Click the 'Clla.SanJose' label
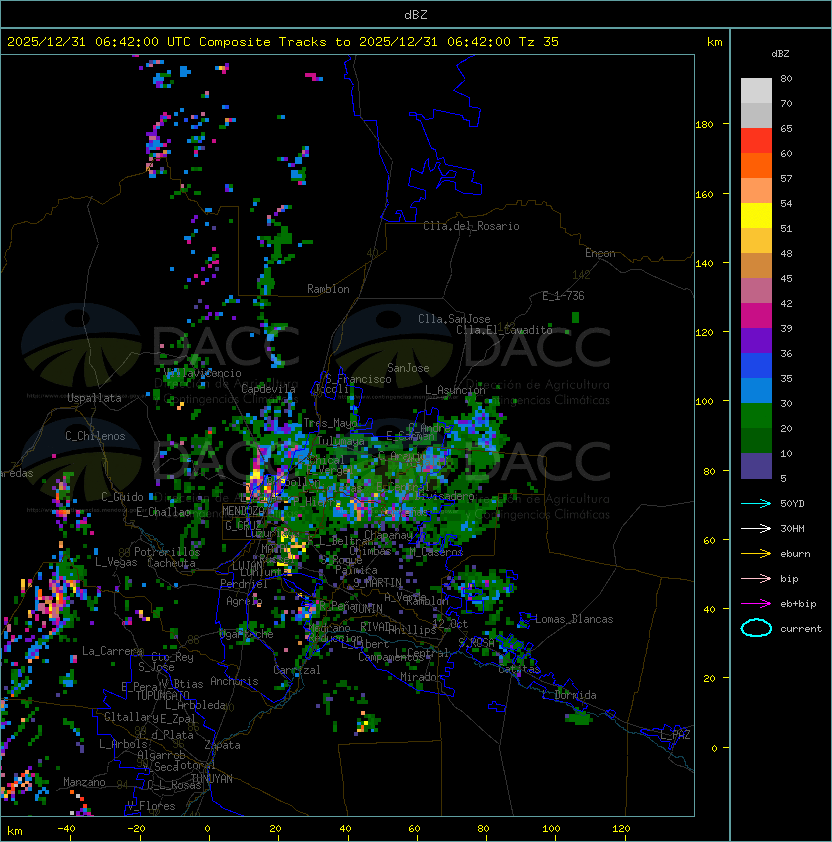Viewport: 832px width, 842px height. tap(454, 319)
